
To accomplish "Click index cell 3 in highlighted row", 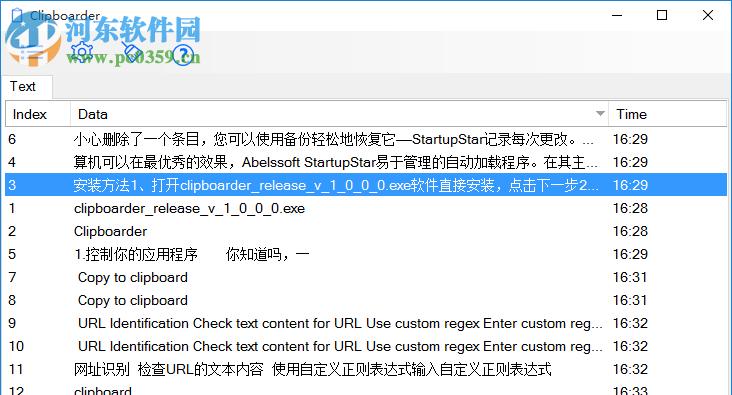I will click(x=12, y=185).
